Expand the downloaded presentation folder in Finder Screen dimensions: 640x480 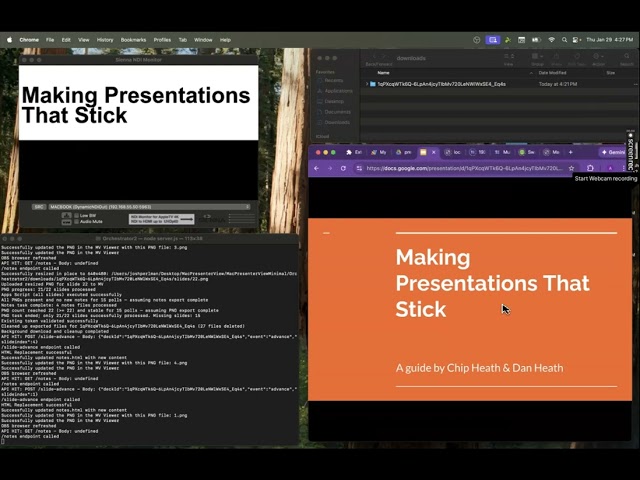(367, 84)
